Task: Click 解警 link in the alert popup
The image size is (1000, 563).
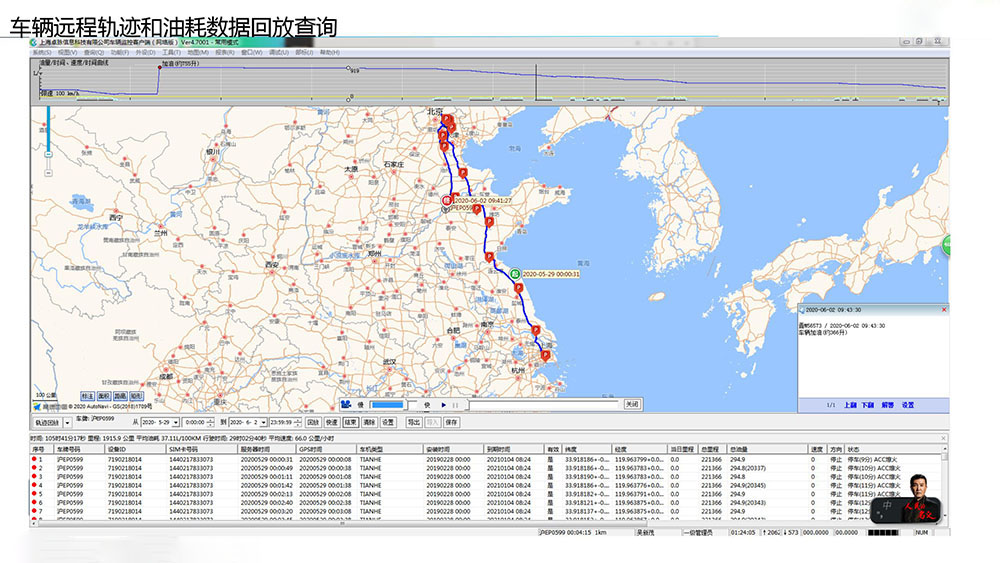Action: [x=888, y=405]
